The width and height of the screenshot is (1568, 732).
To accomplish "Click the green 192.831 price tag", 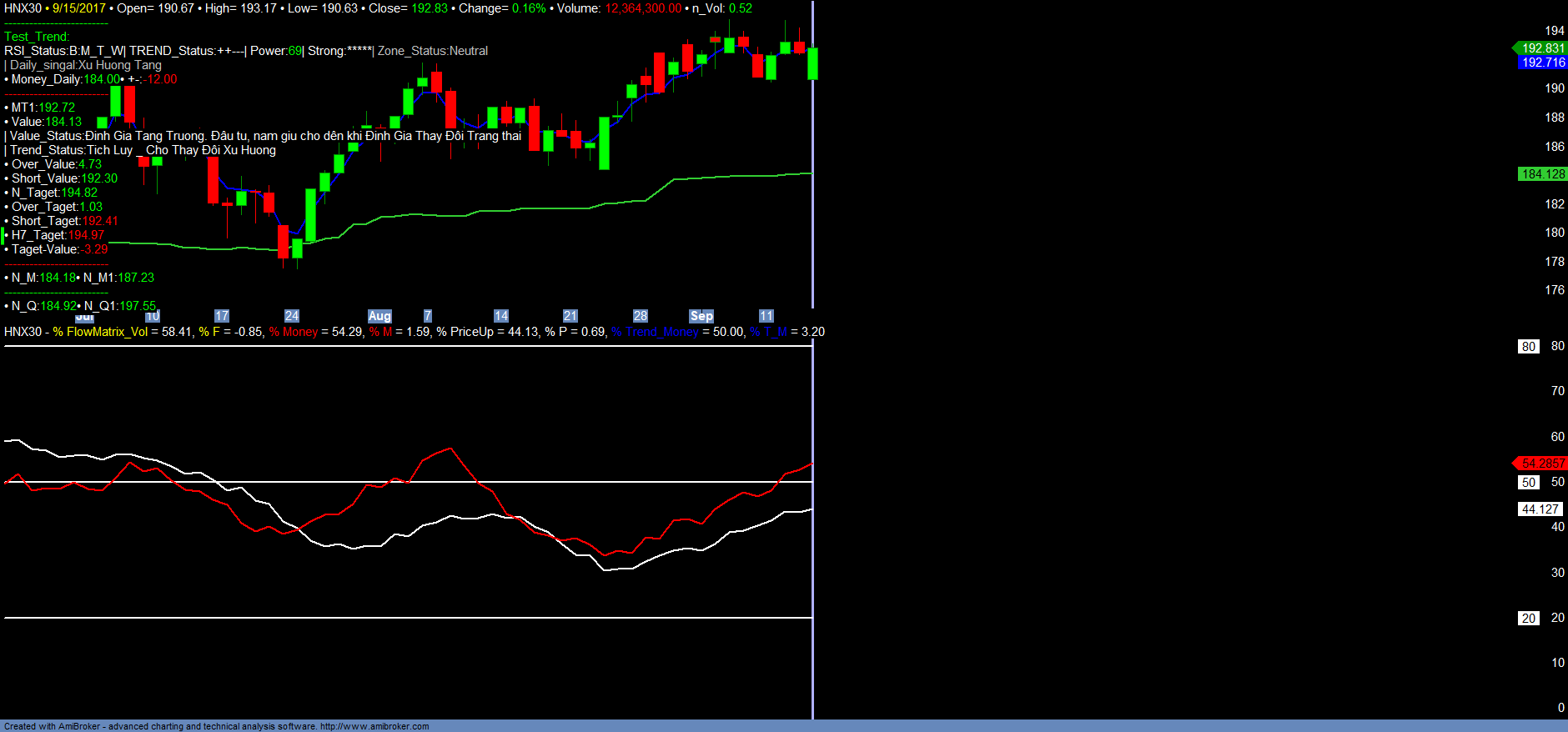I will (1542, 48).
